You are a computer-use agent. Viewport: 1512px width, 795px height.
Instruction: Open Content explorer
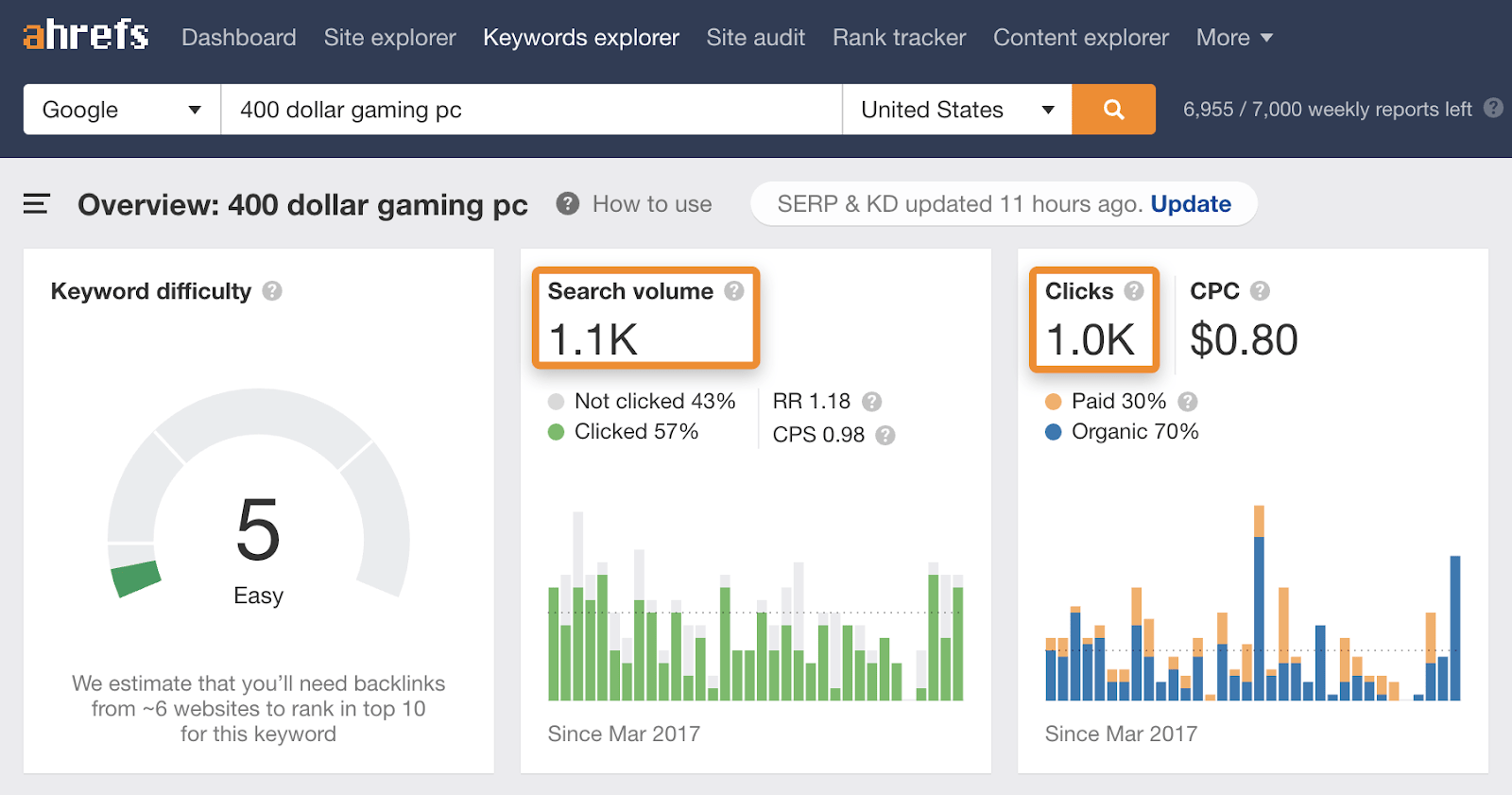1081,38
